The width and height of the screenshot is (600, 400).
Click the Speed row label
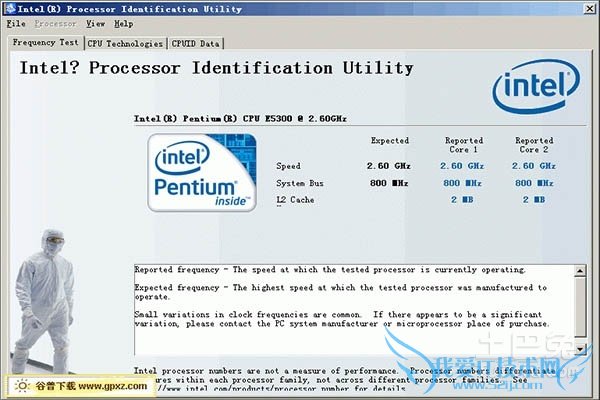pyautogui.click(x=288, y=166)
